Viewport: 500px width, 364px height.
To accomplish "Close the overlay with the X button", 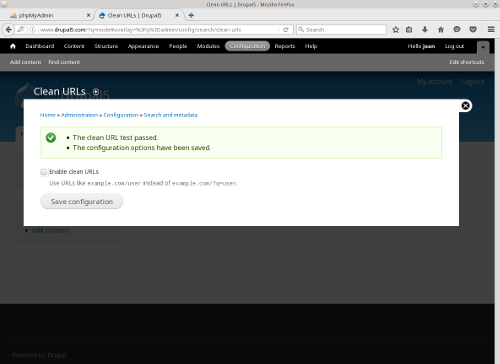I will 465,106.
